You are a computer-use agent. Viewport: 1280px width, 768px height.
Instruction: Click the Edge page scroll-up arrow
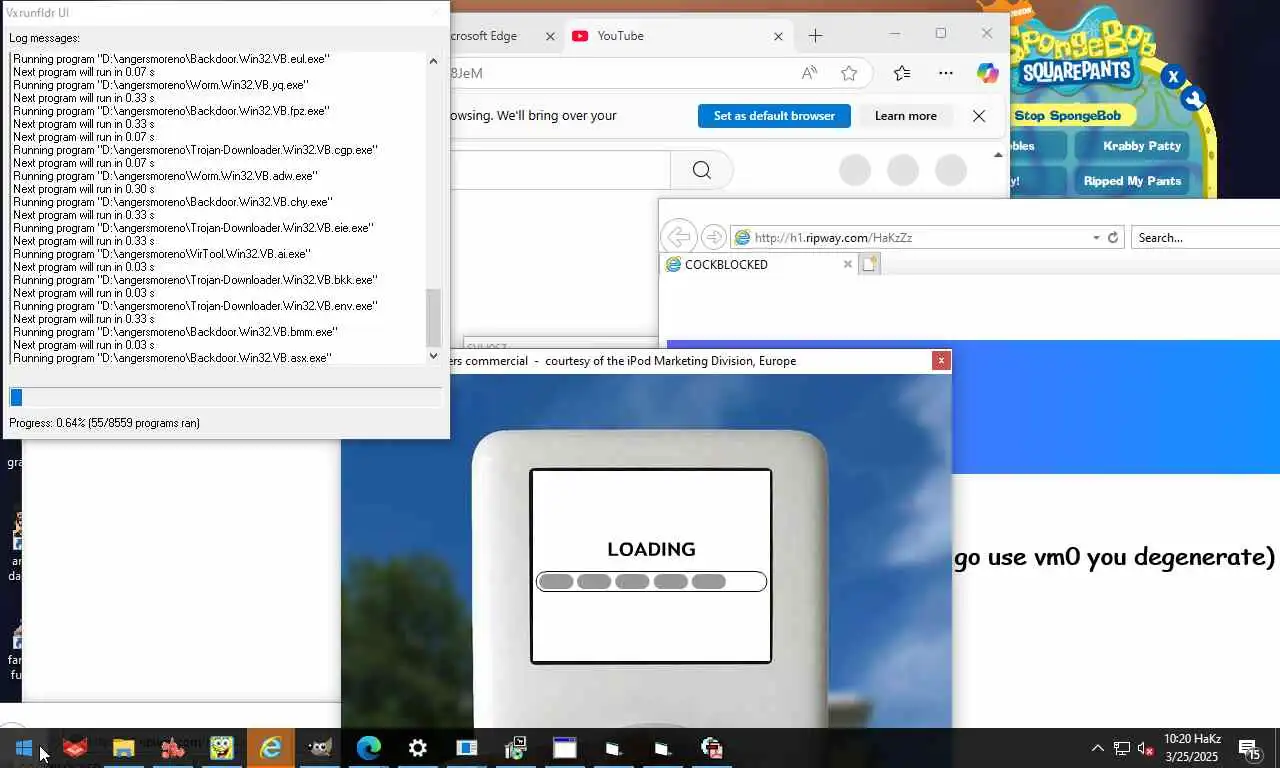998,155
